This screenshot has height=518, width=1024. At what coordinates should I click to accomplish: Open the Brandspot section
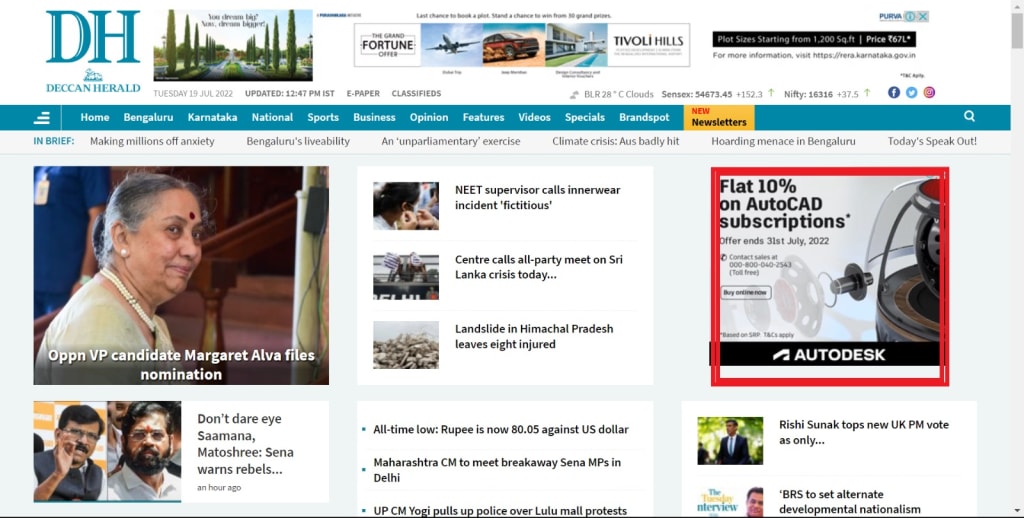645,118
